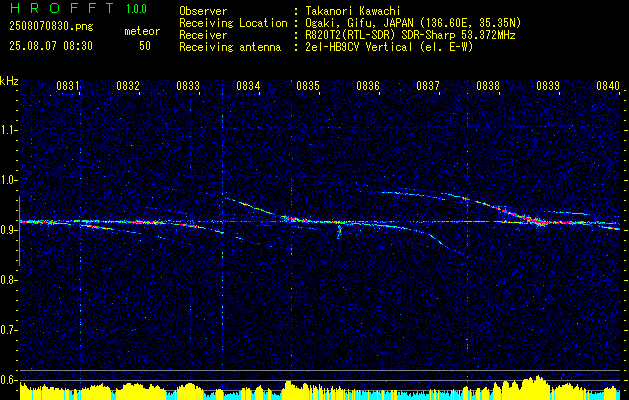Click the 0838 time marker
Image resolution: width=629 pixels, height=400 pixels.
click(x=488, y=85)
